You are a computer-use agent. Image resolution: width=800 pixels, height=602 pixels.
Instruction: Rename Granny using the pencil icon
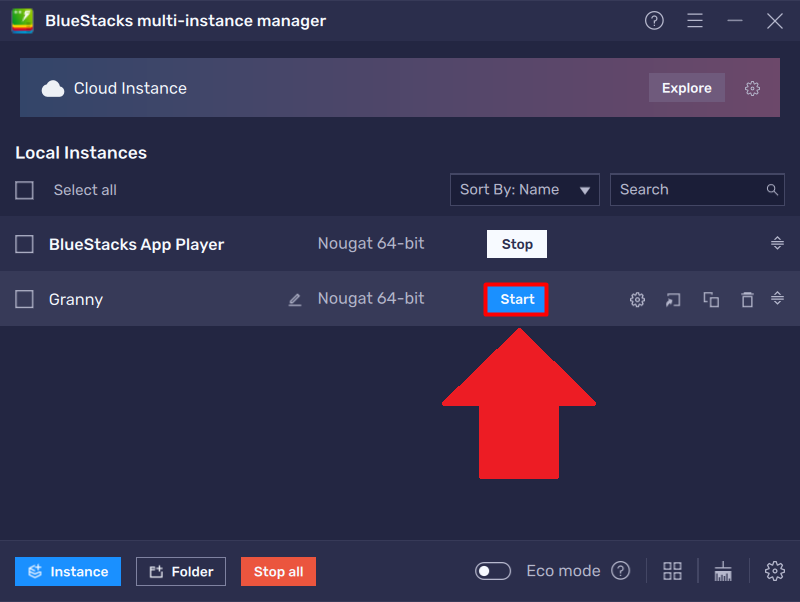pyautogui.click(x=294, y=299)
